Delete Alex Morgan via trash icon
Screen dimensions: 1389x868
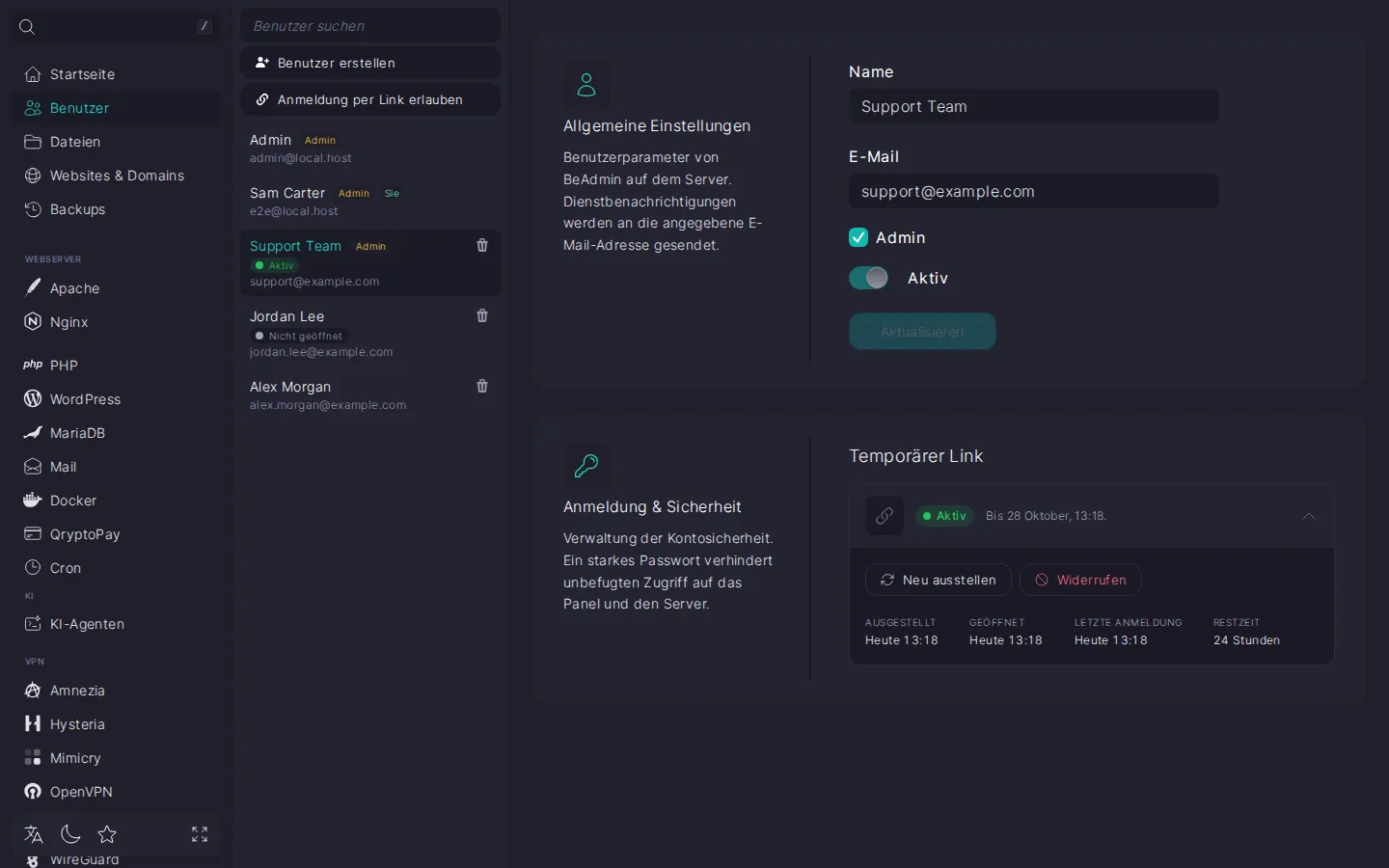[482, 387]
